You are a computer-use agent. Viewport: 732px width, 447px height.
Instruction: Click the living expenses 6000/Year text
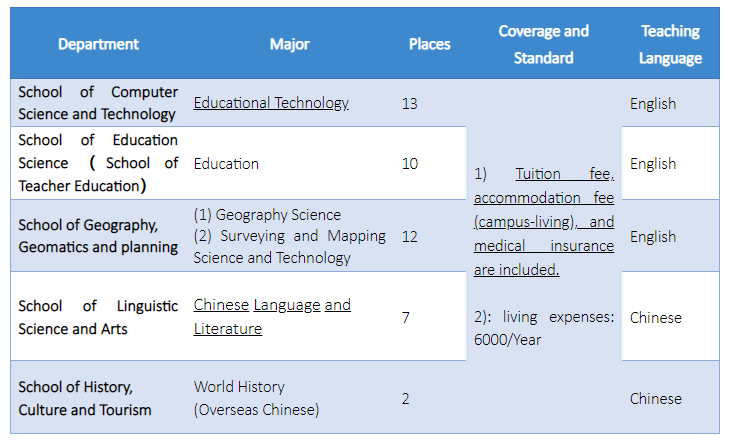click(x=543, y=328)
